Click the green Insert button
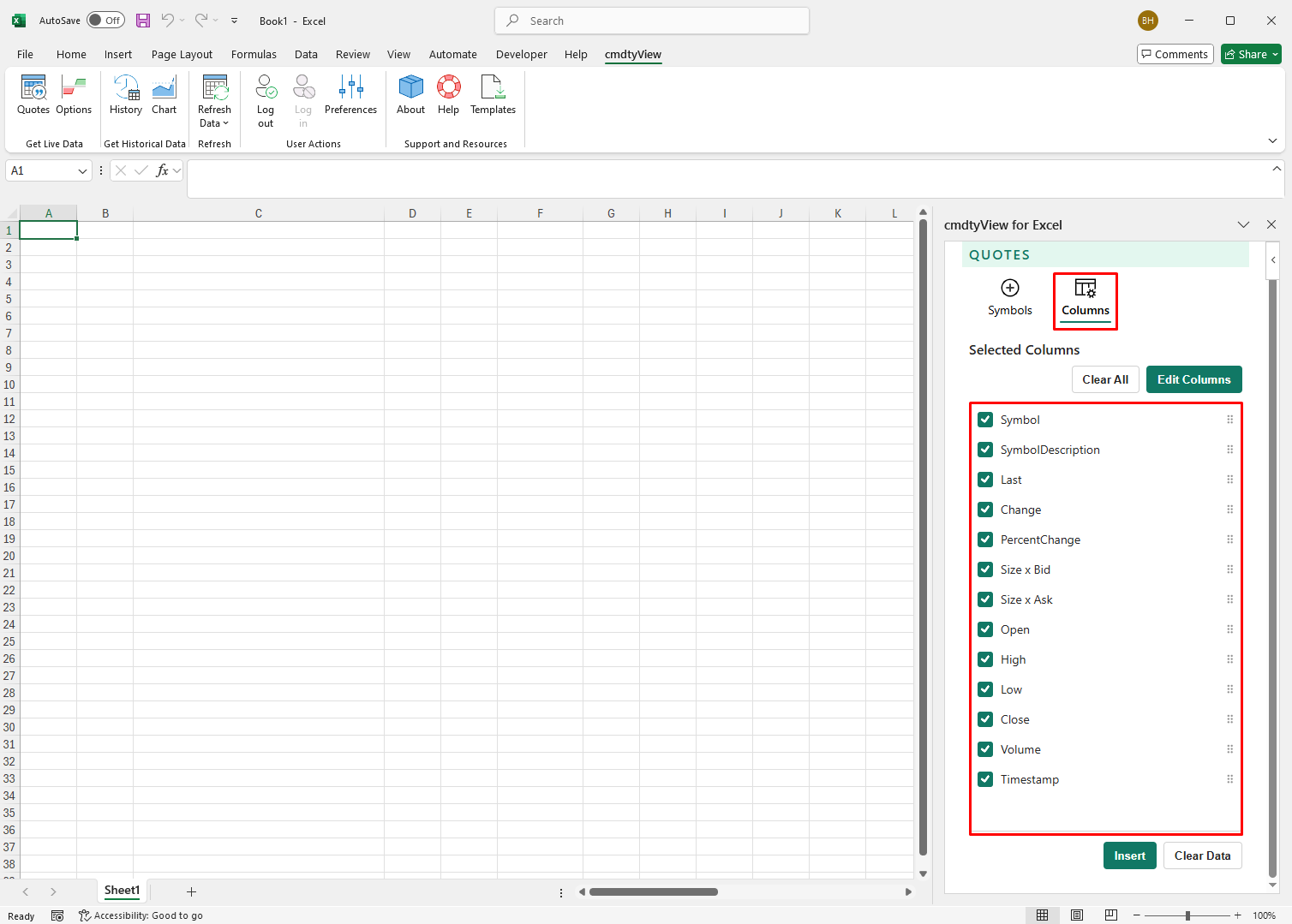 click(1129, 855)
